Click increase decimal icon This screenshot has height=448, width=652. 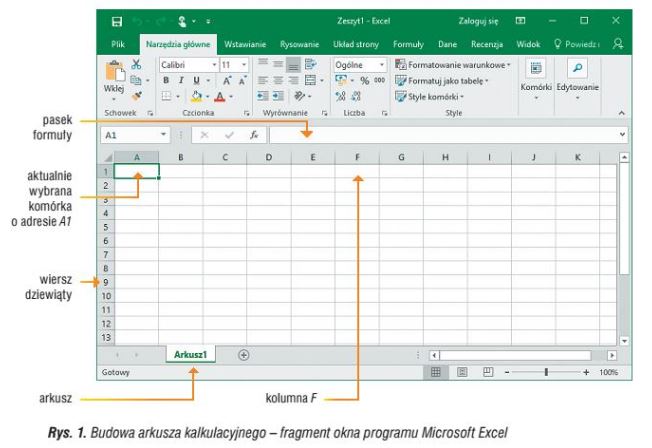pos(341,97)
